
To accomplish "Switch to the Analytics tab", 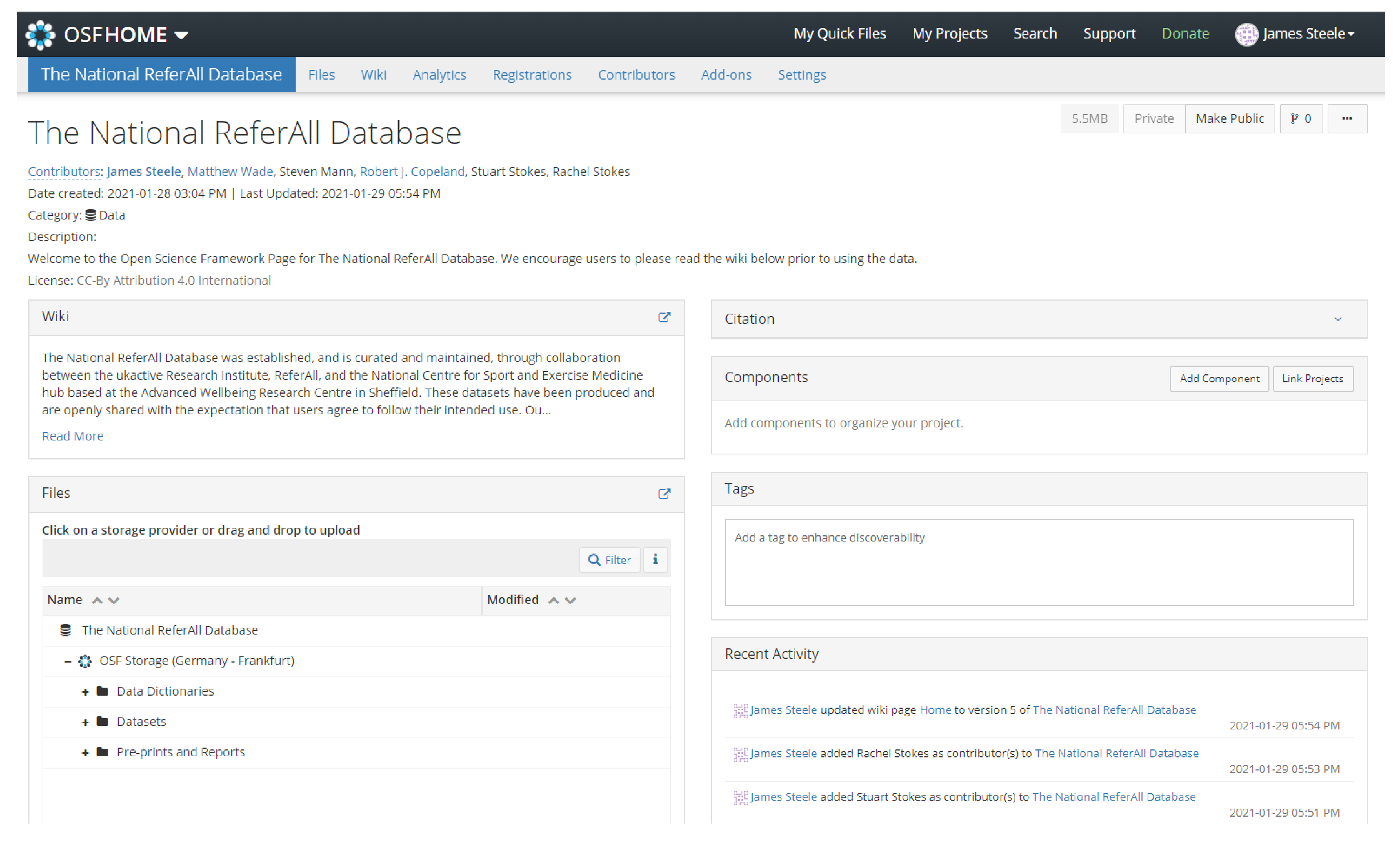I will (x=439, y=75).
